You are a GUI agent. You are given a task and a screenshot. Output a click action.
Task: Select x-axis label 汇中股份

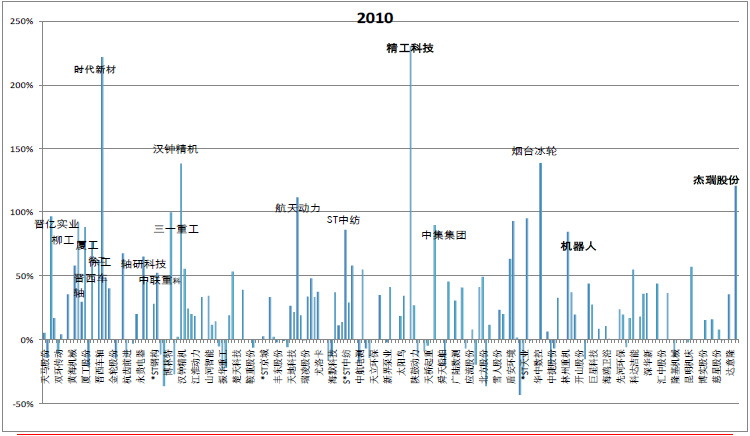[662, 367]
